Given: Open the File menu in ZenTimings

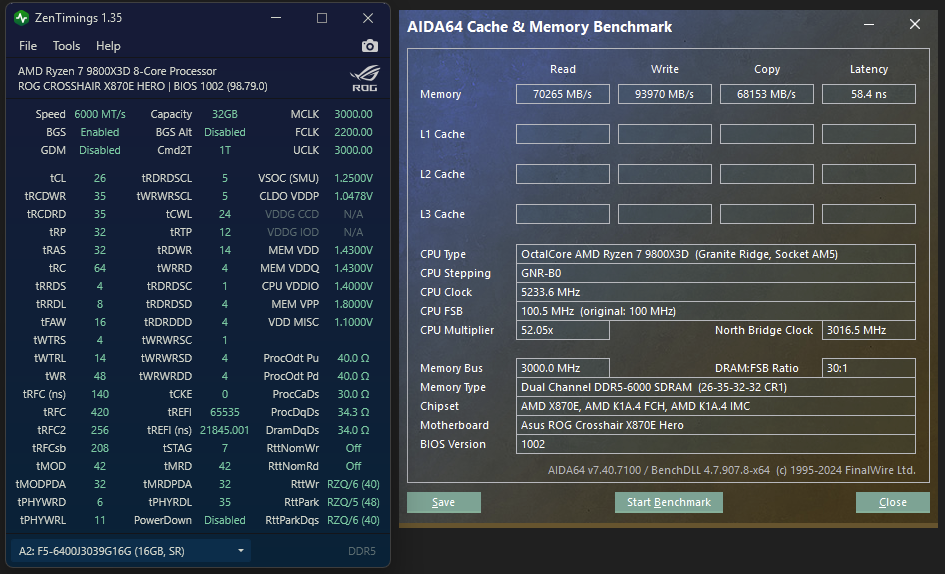Looking at the screenshot, I should point(28,46).
